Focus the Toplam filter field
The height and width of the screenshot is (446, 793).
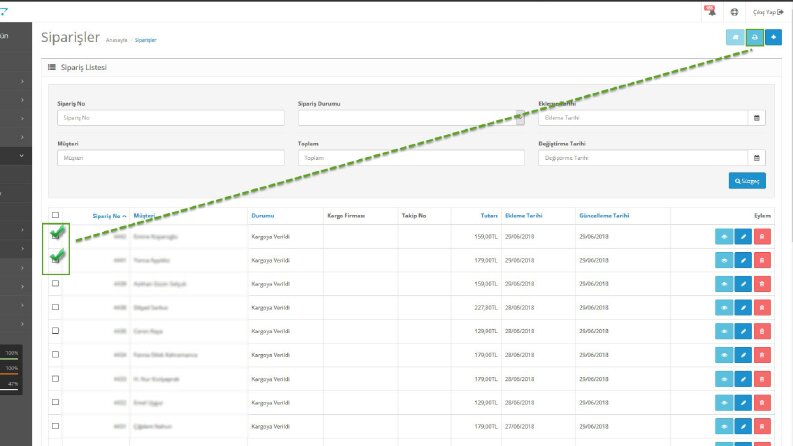[411, 158]
